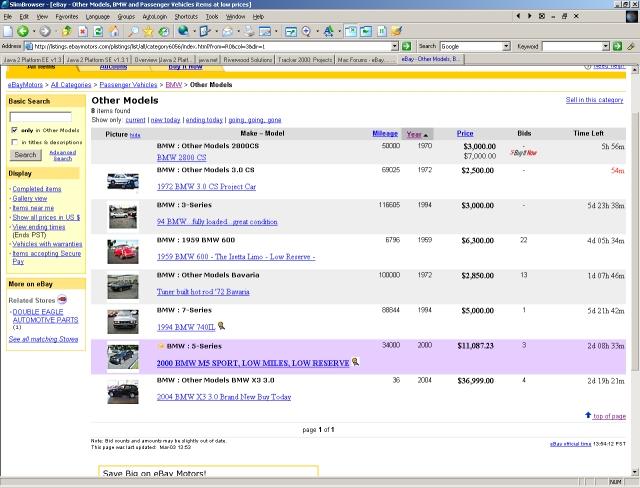Screen dimensions: 640x488
Task: Click the page vertical scrollbar
Action: click(x=635, y=269)
